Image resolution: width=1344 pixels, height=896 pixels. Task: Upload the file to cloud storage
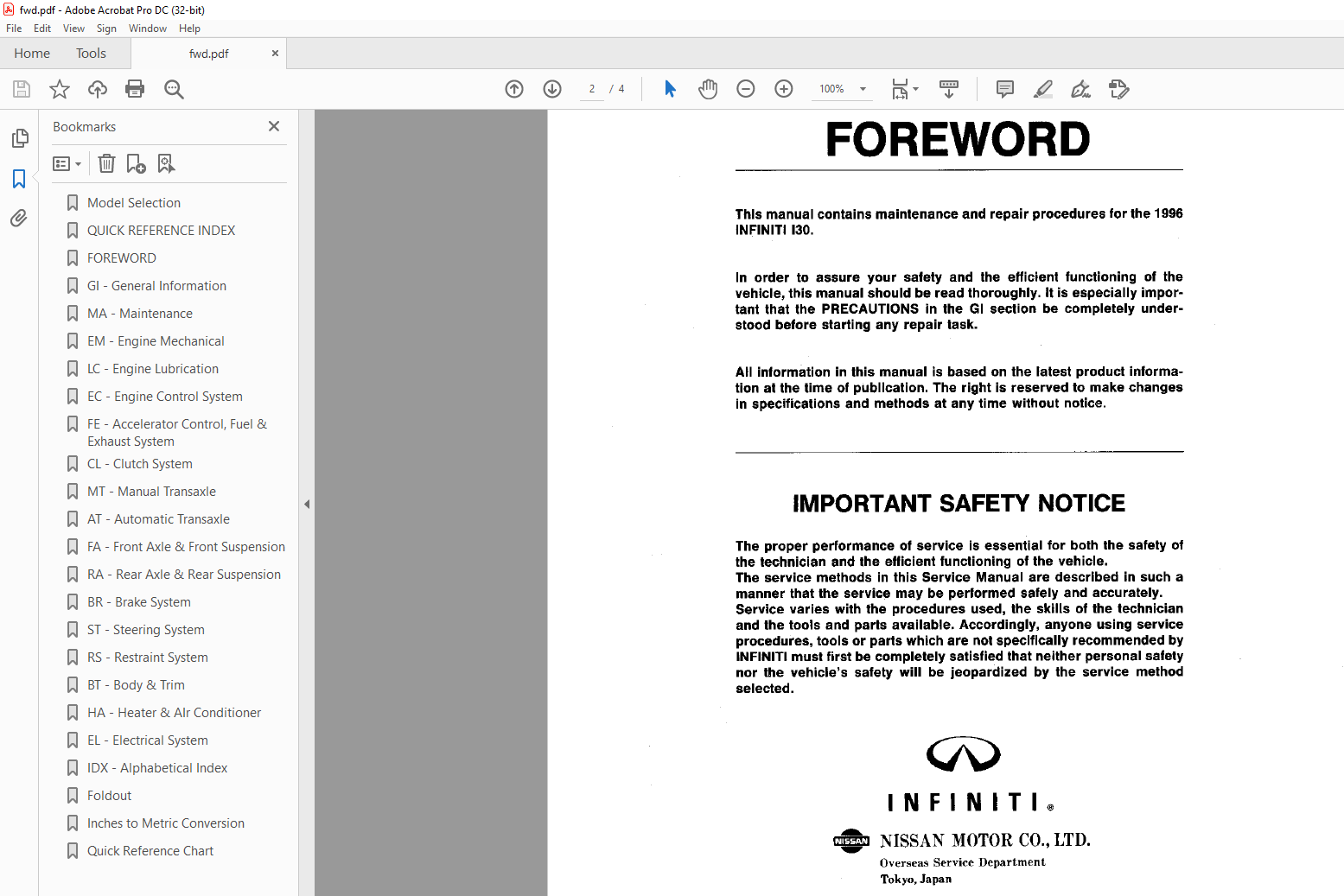click(98, 89)
